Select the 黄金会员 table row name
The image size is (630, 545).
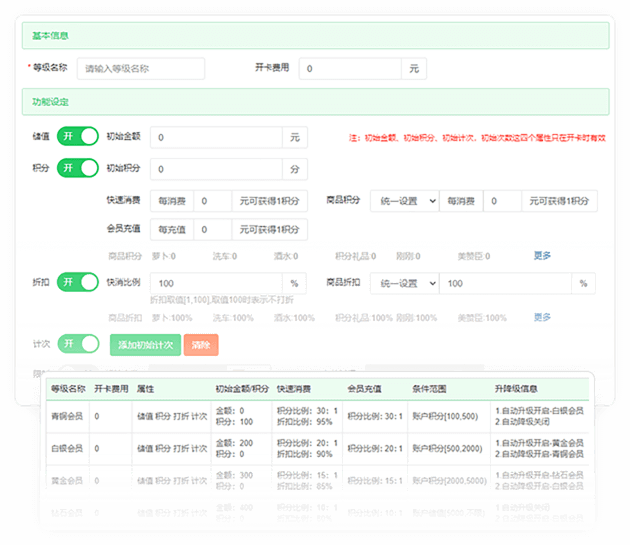(67, 480)
